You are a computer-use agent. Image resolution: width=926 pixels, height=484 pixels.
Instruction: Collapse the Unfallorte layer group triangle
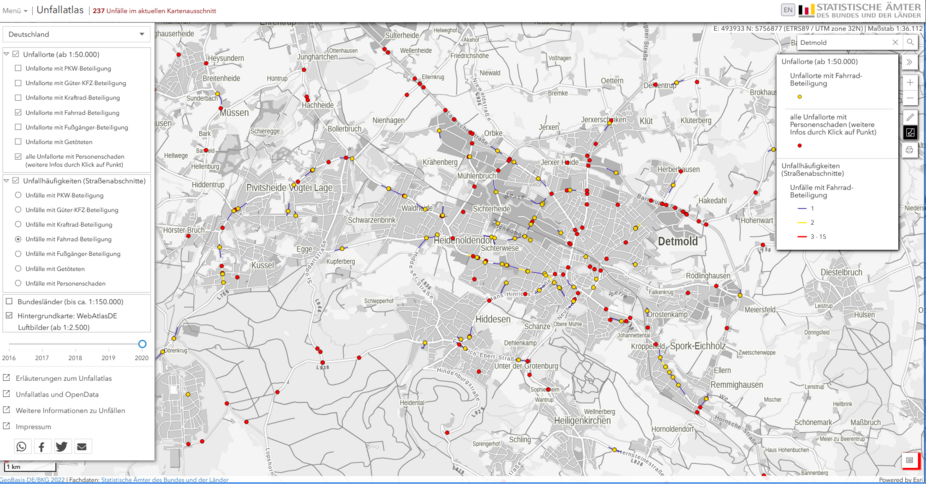point(6,54)
